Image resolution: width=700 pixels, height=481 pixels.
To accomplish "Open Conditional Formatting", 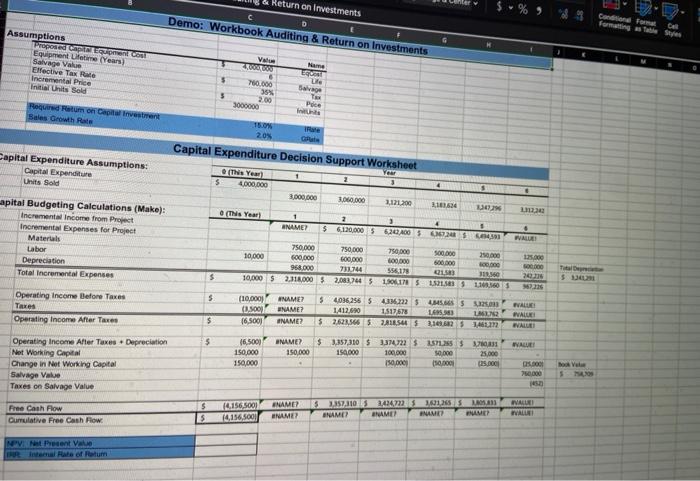I will [613, 15].
